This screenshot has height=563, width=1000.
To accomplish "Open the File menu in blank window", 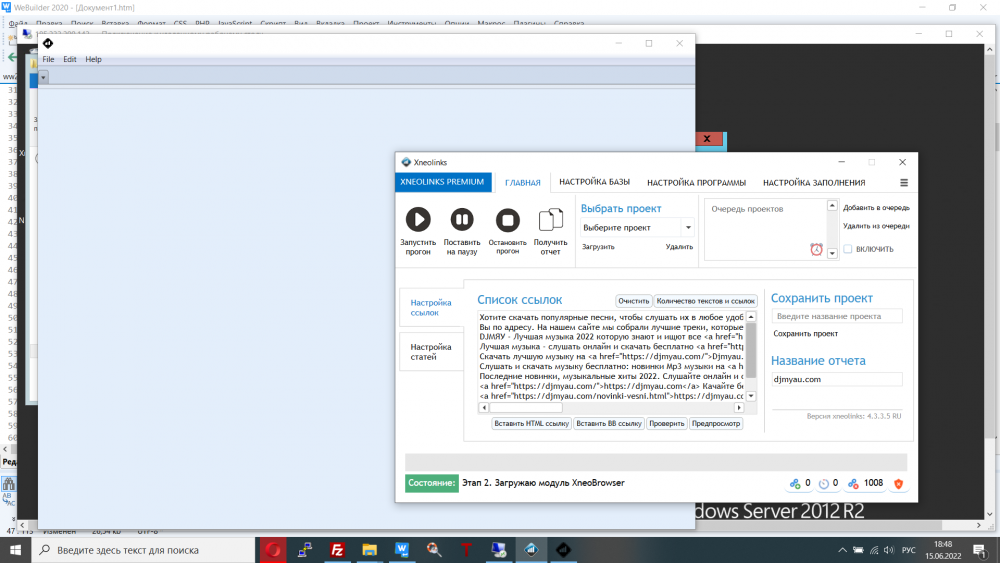I will pos(48,59).
